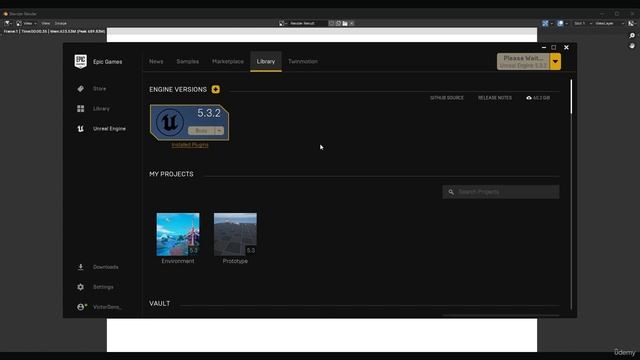Select the Library tab at the top

click(266, 61)
